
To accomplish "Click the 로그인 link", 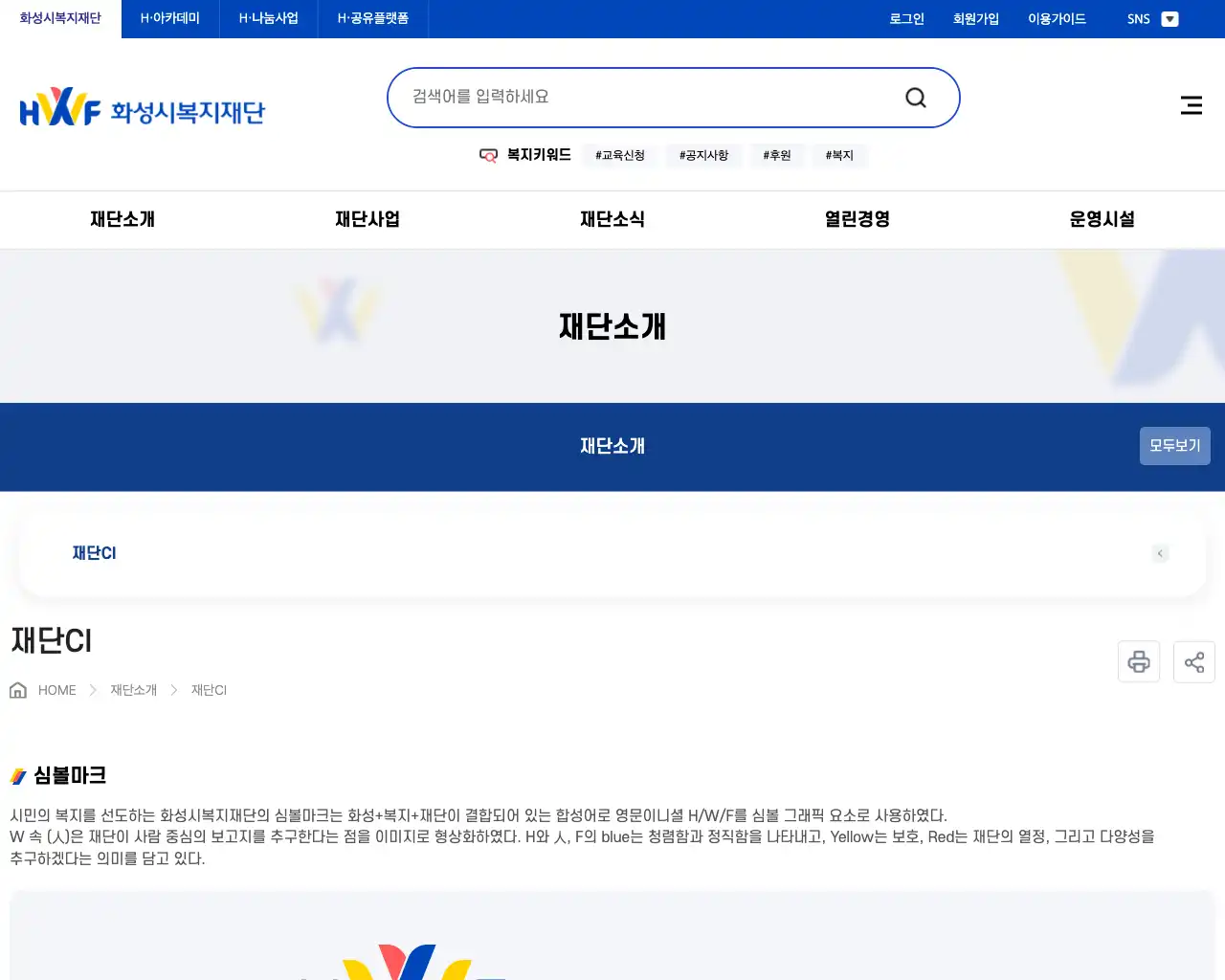I will click(x=905, y=18).
